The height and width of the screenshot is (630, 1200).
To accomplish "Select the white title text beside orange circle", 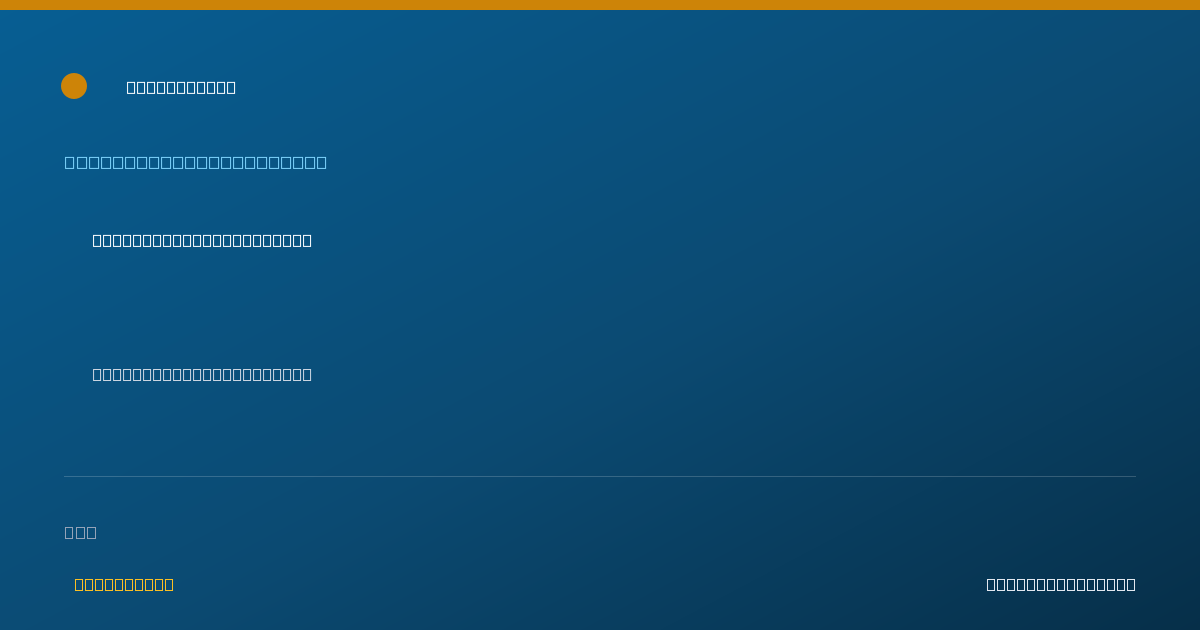I will click(181, 87).
